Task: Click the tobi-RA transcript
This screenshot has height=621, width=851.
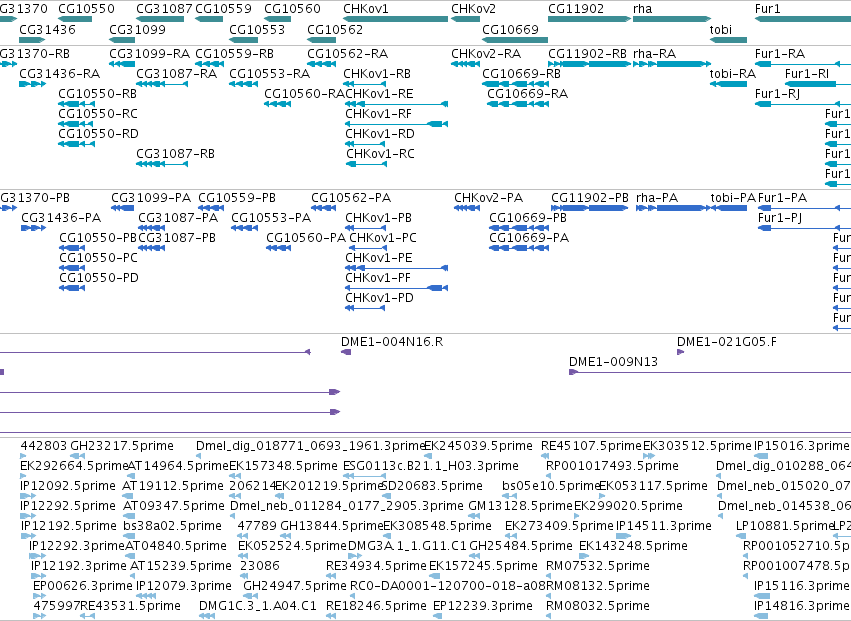Action: pyautogui.click(x=728, y=84)
